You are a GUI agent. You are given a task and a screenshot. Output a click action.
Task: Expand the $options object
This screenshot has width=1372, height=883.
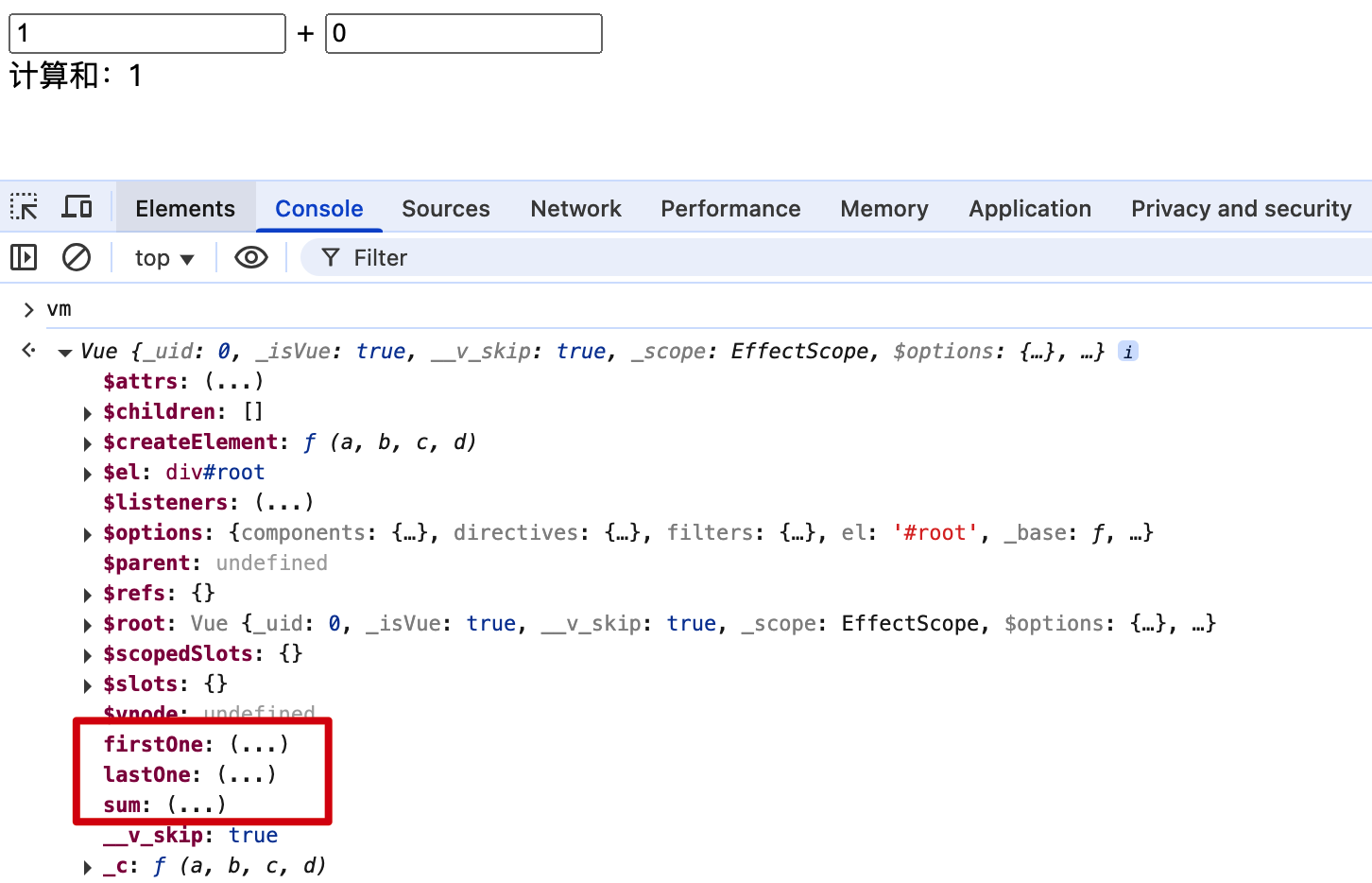88,534
